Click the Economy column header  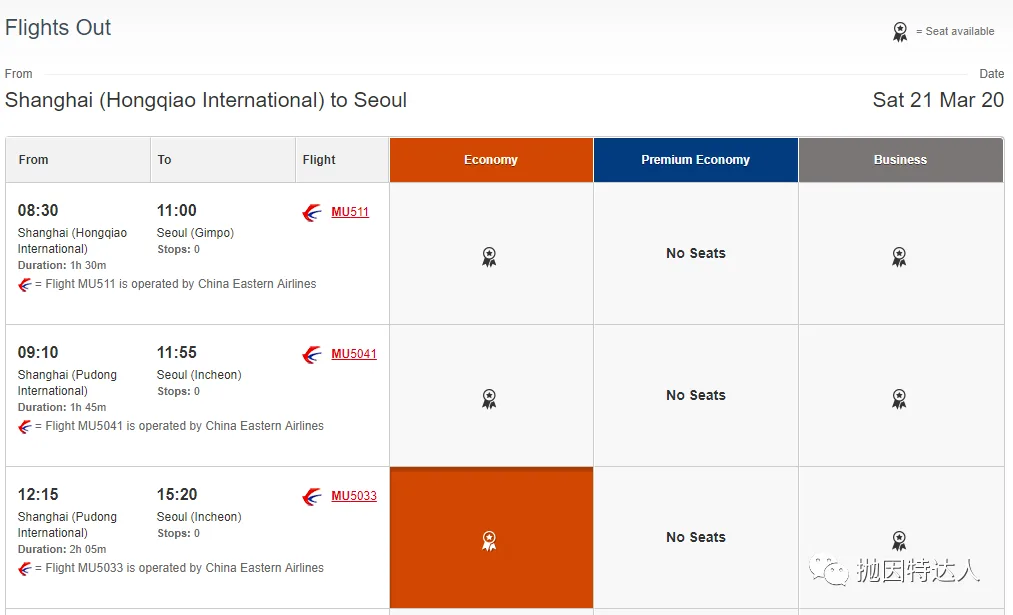(x=491, y=160)
